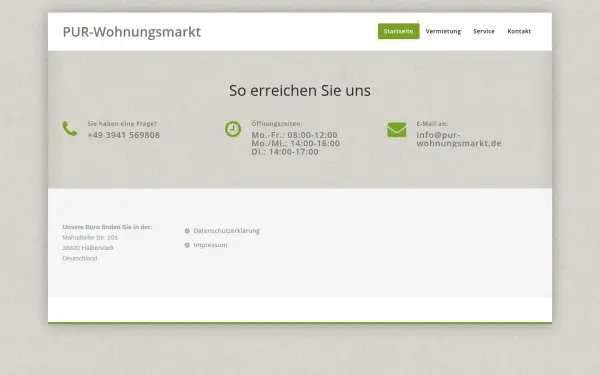Viewport: 600px width, 375px height.
Task: Click the 'Deutschland' address line
Action: 80,258
